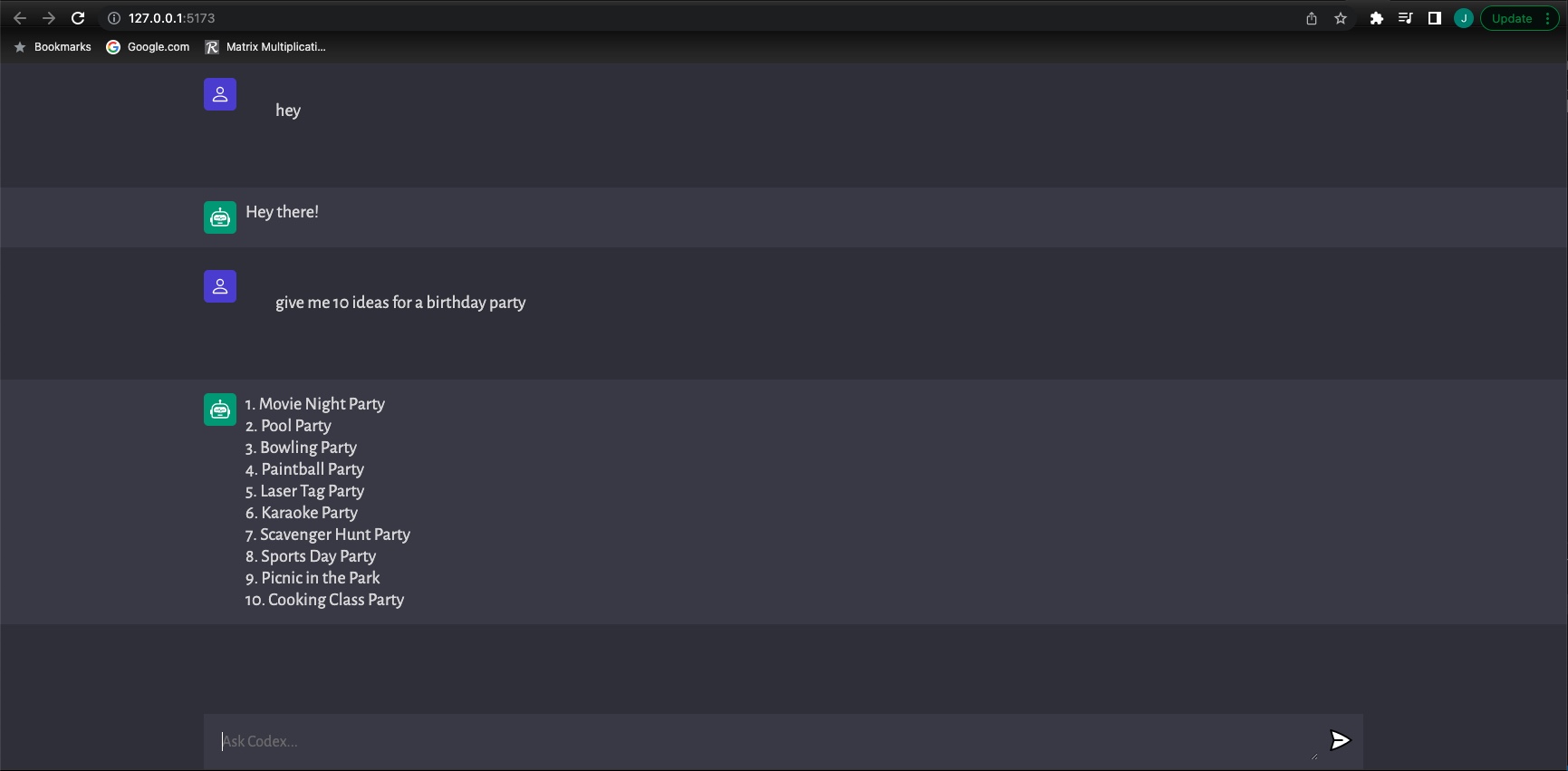Open the user profile avatar menu

click(1463, 17)
